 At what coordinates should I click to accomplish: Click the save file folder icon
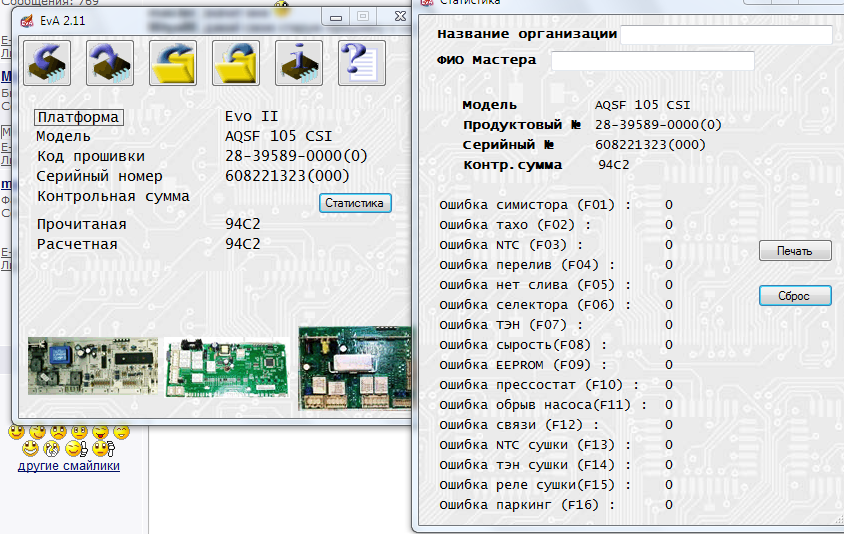tap(236, 63)
